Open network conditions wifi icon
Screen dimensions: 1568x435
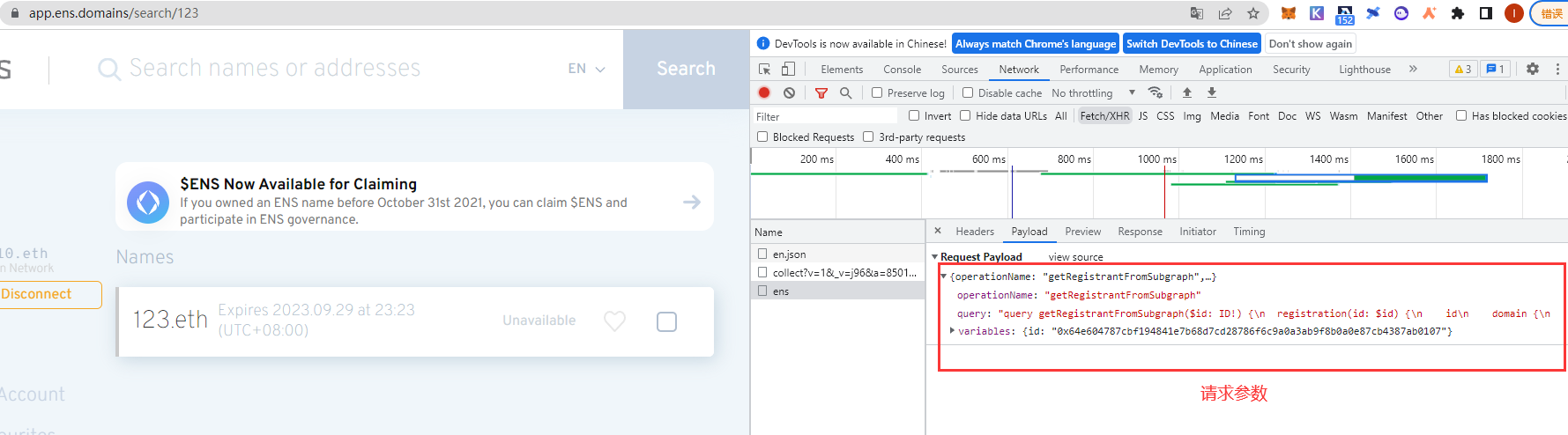pos(1155,92)
